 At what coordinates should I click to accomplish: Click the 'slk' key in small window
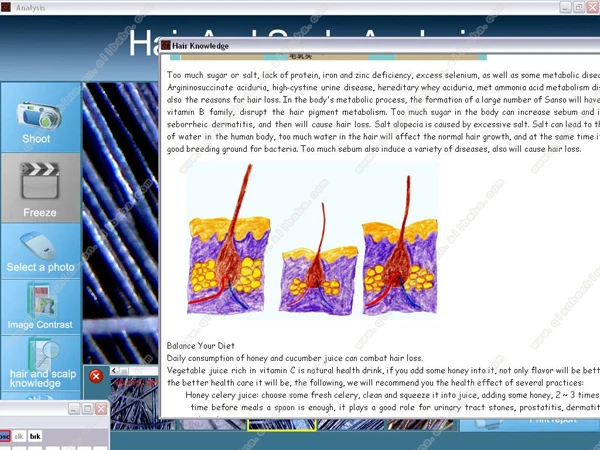(19, 436)
